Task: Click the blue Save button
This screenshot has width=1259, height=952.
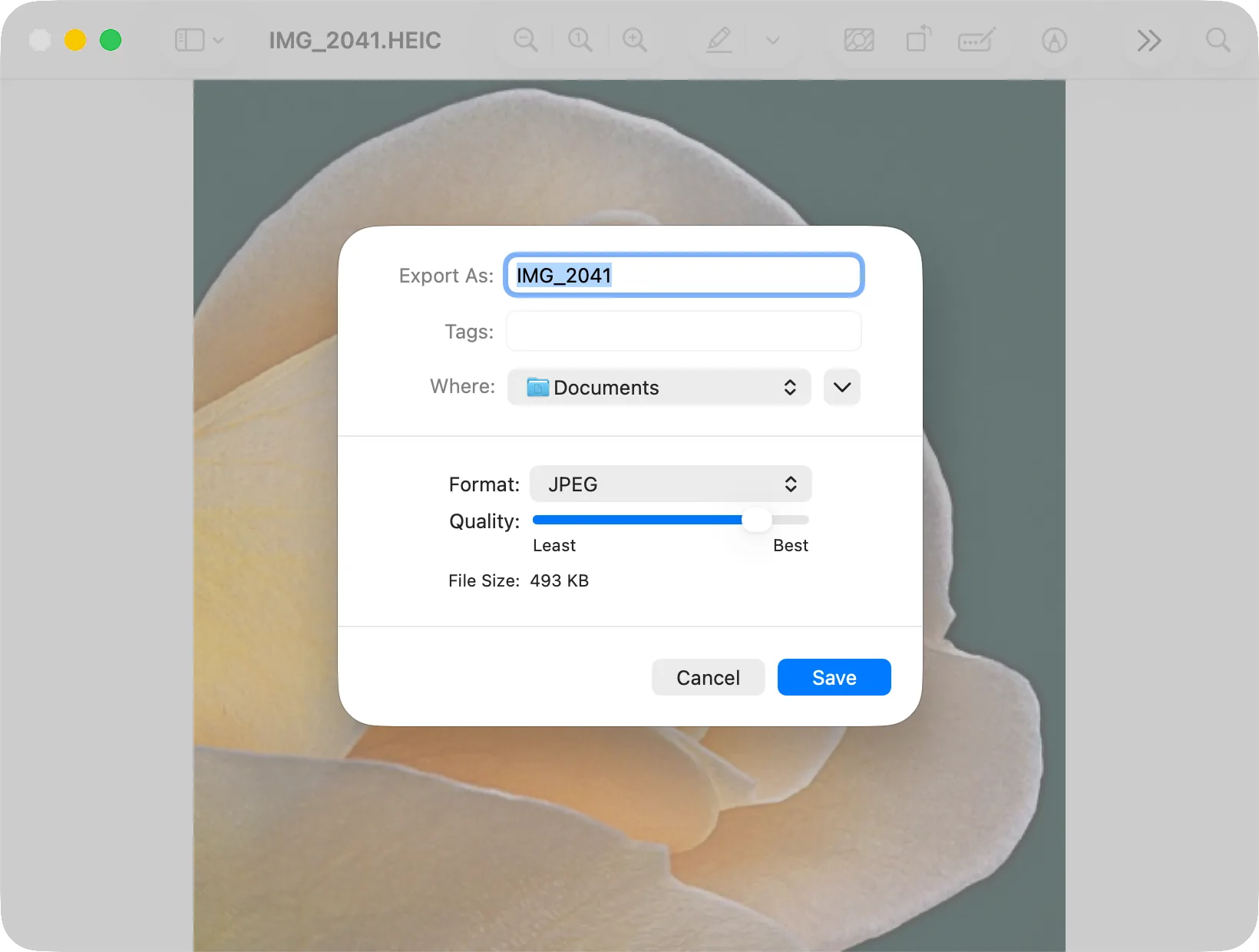Action: (x=834, y=677)
